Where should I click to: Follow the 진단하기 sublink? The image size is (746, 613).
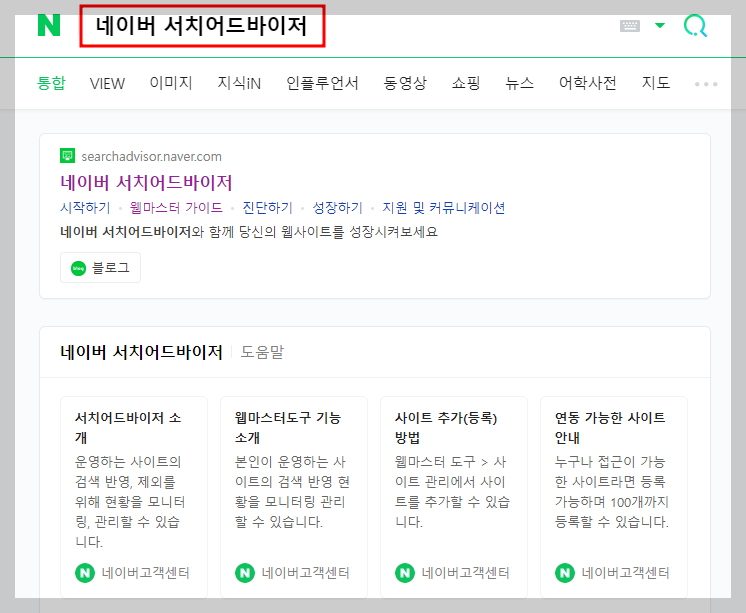click(x=267, y=208)
